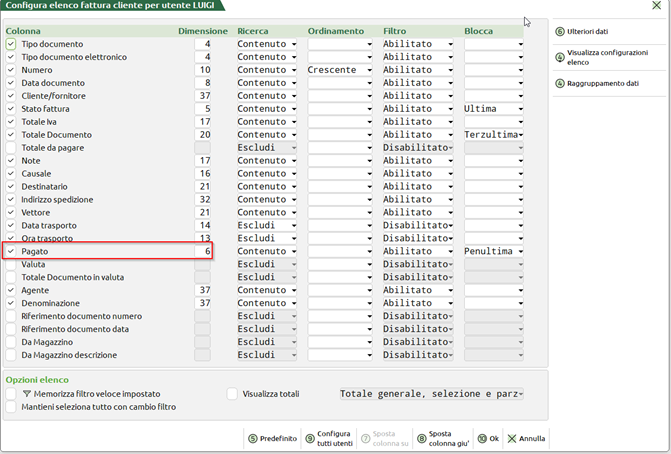Open Visualizza configurazioni elenco
This screenshot has width=671, height=454.
pyautogui.click(x=560, y=57)
